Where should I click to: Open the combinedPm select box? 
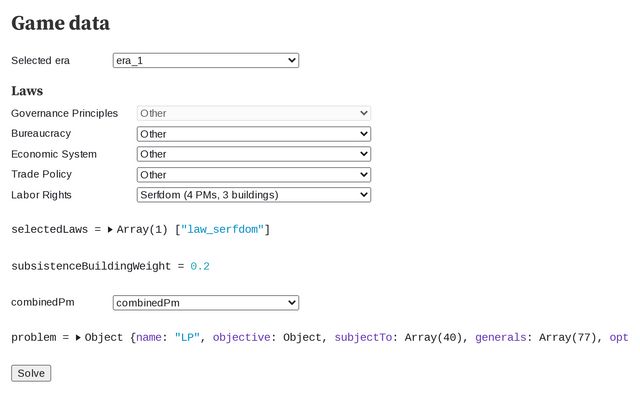205,303
